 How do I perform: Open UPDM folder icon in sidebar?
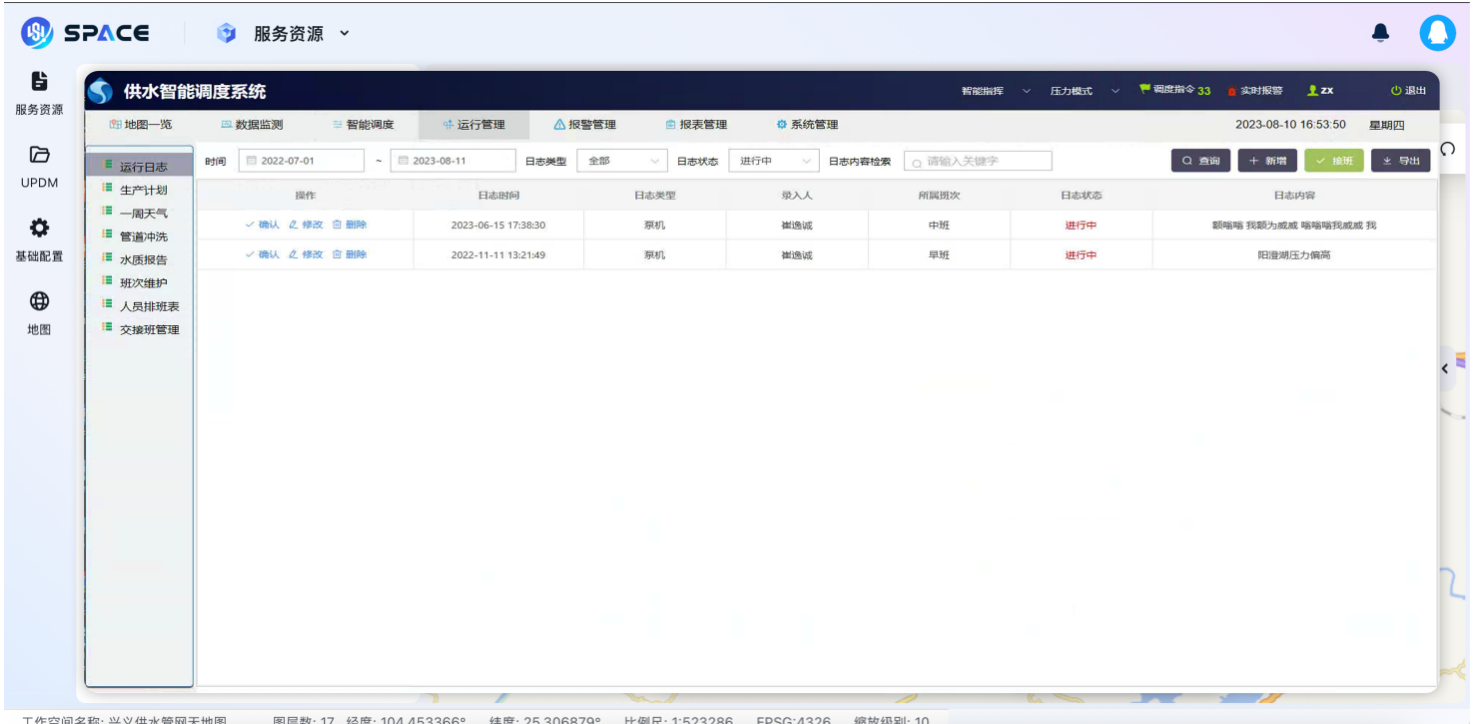point(39,155)
